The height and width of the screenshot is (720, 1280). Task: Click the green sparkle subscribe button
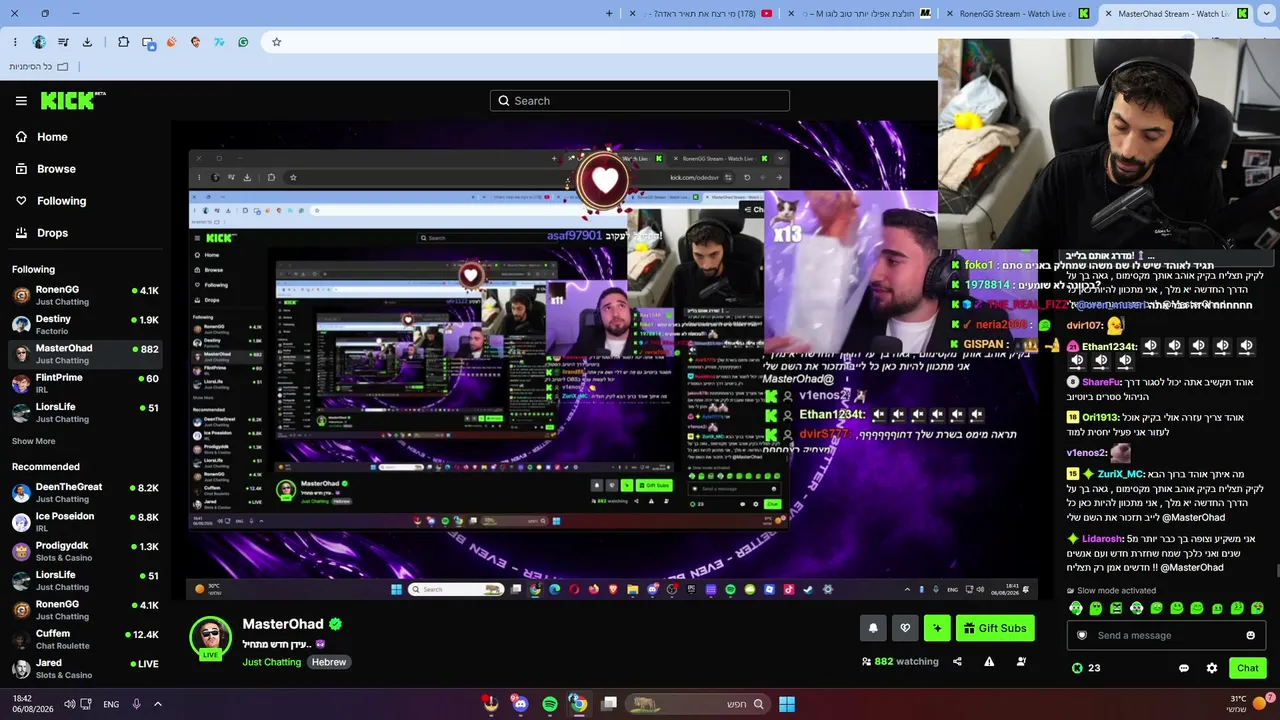[x=937, y=628]
